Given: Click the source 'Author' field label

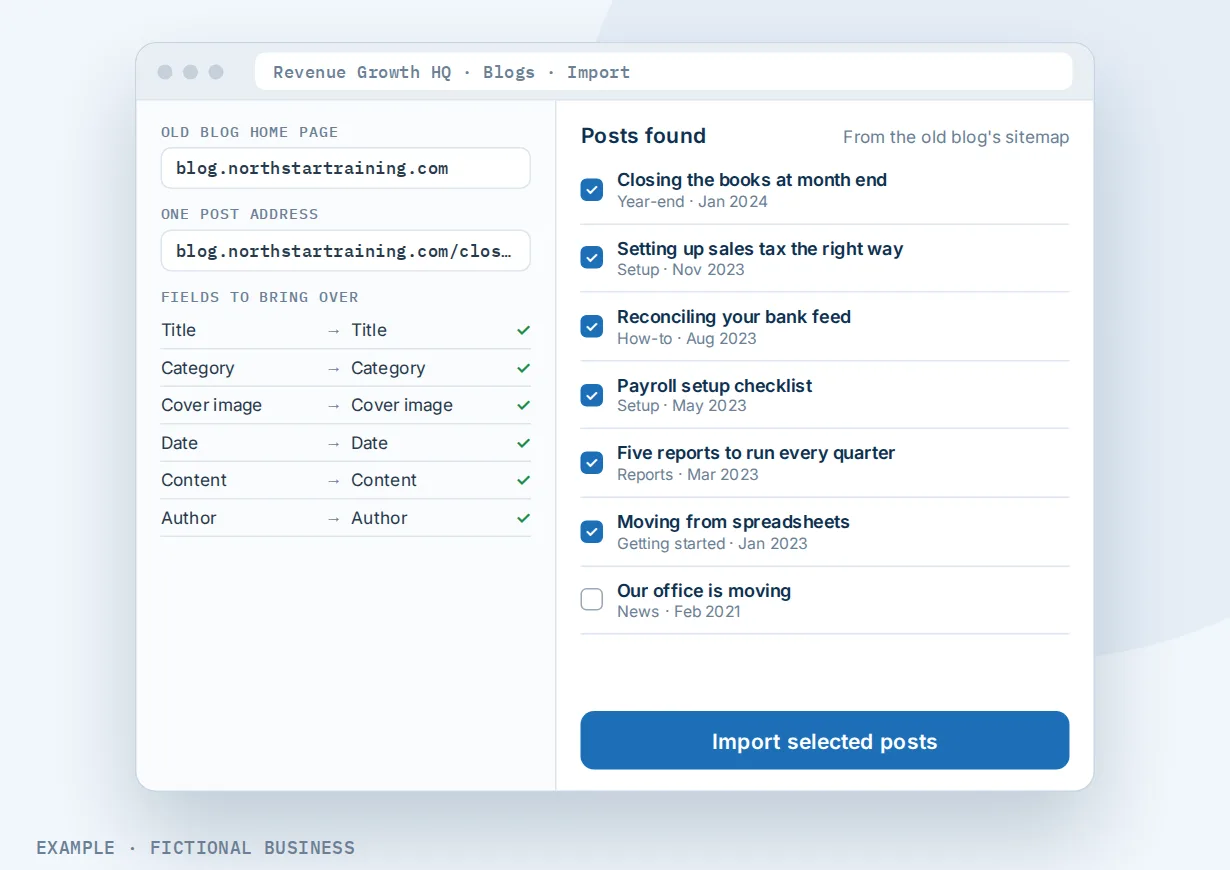Looking at the screenshot, I should [189, 518].
